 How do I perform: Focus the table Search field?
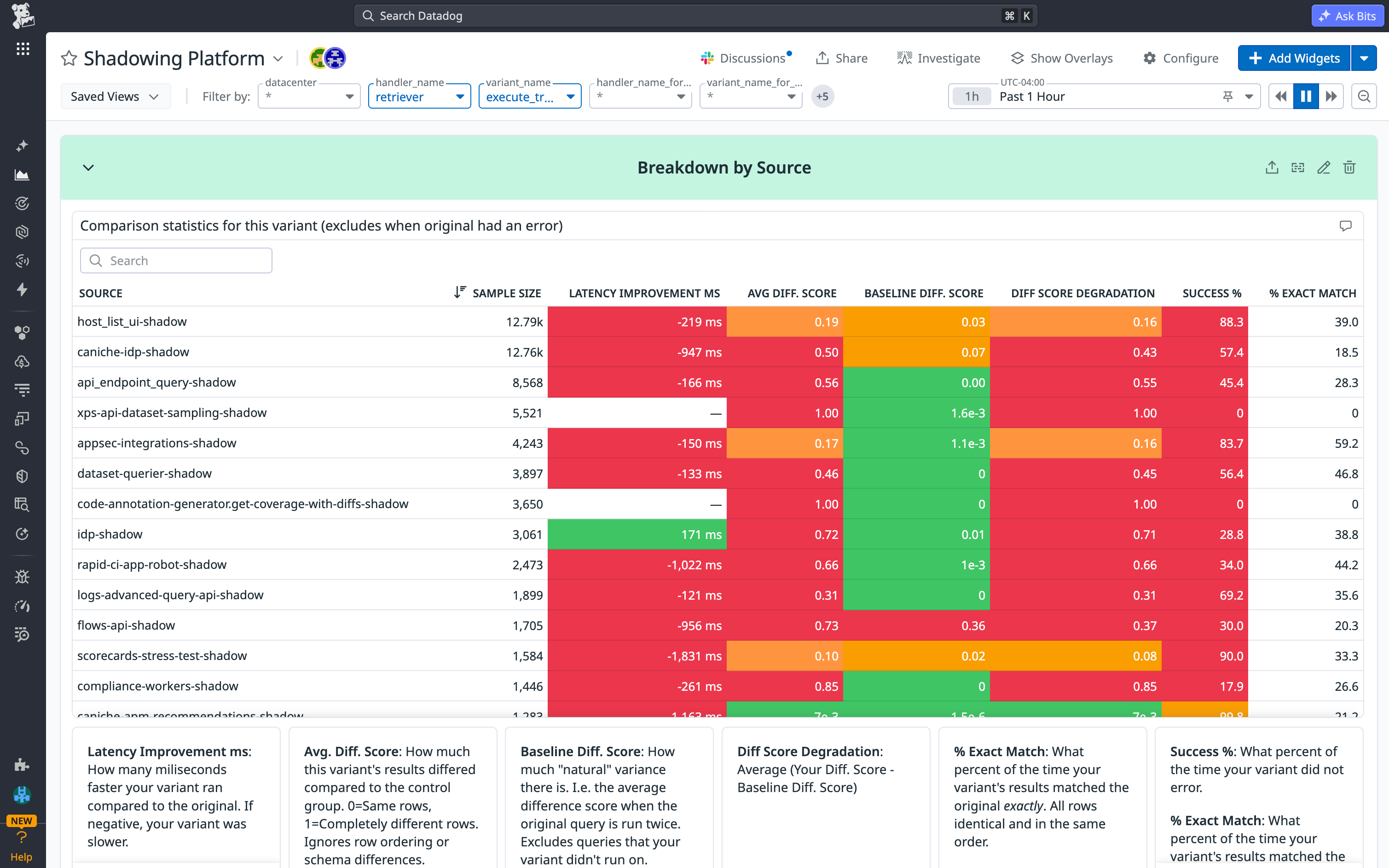point(176,260)
